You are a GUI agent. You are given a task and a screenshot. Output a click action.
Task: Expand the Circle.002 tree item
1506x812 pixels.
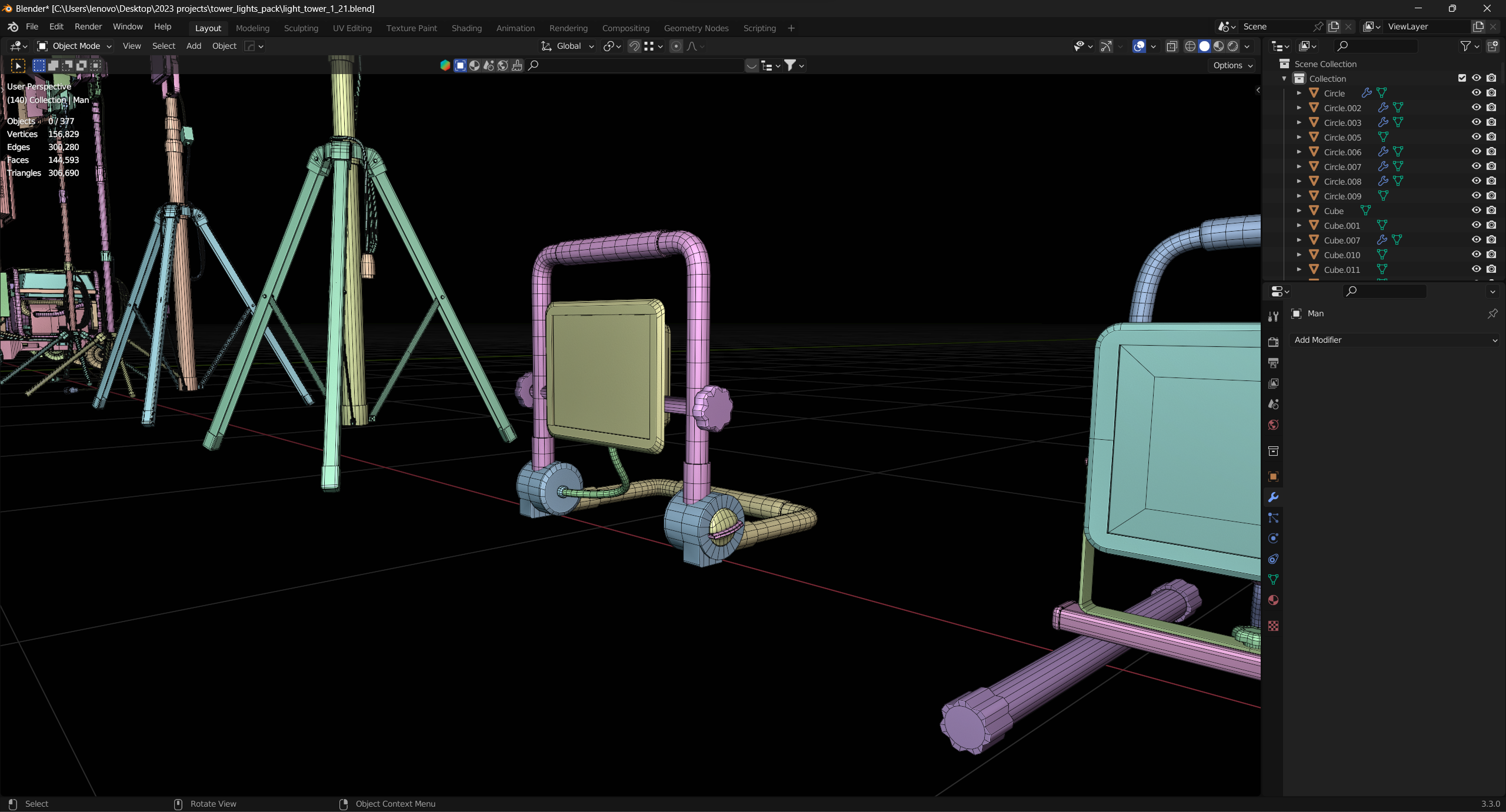pos(1299,108)
